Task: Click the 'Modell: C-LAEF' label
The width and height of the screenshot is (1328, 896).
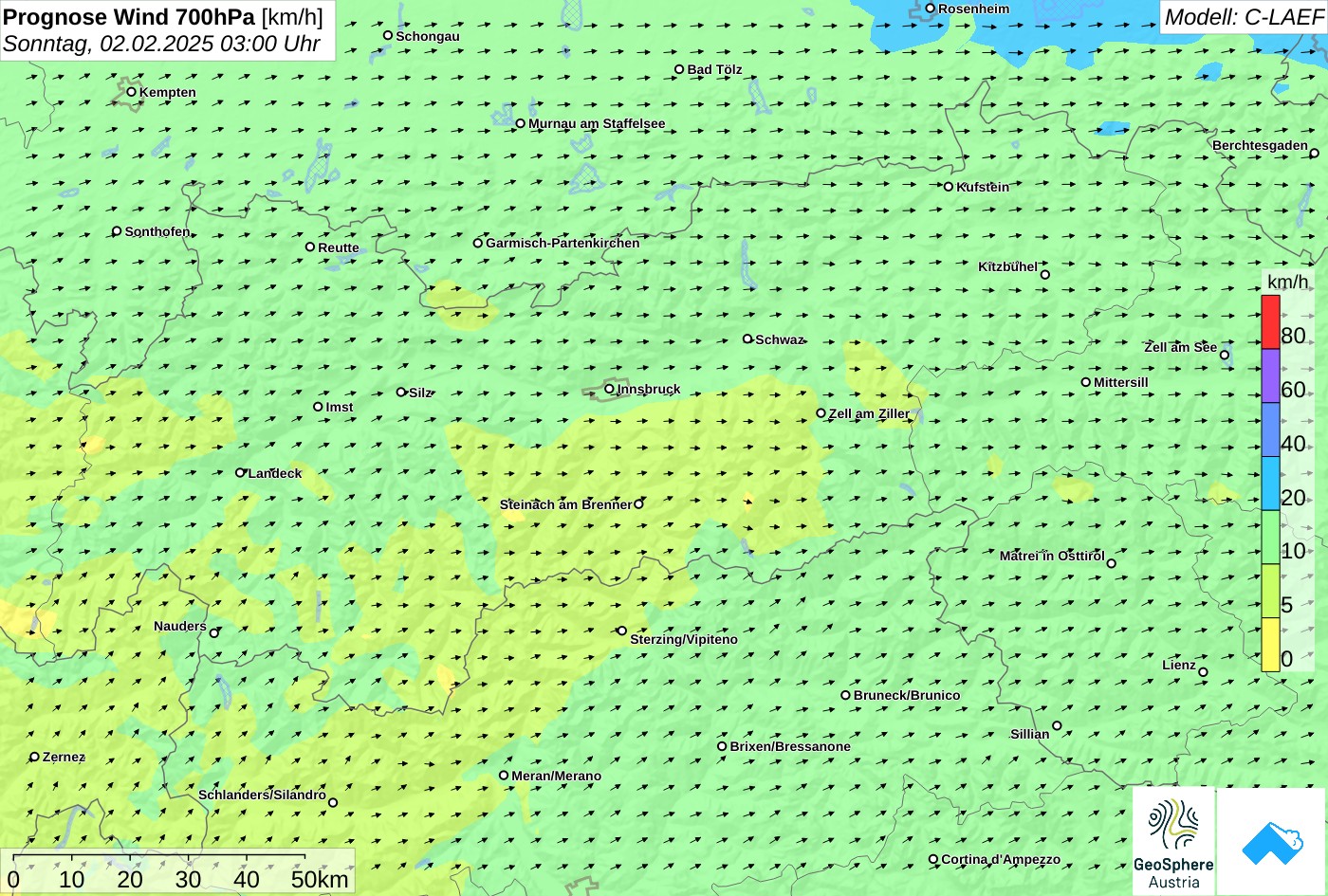Action: (1243, 16)
